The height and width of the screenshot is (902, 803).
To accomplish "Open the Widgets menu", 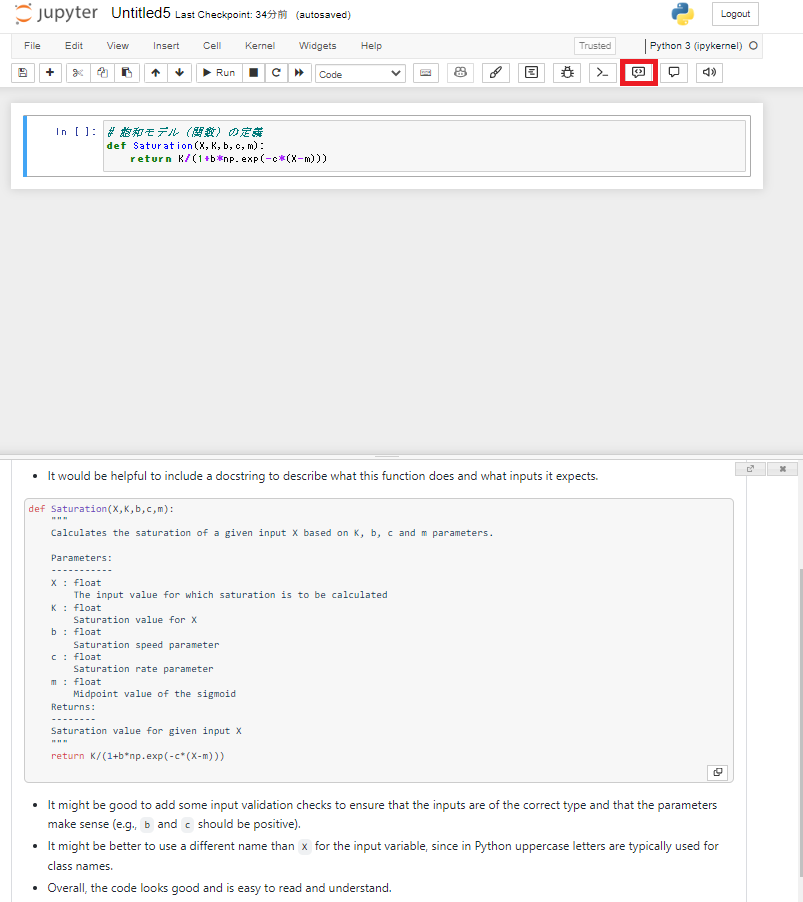I will coord(317,46).
